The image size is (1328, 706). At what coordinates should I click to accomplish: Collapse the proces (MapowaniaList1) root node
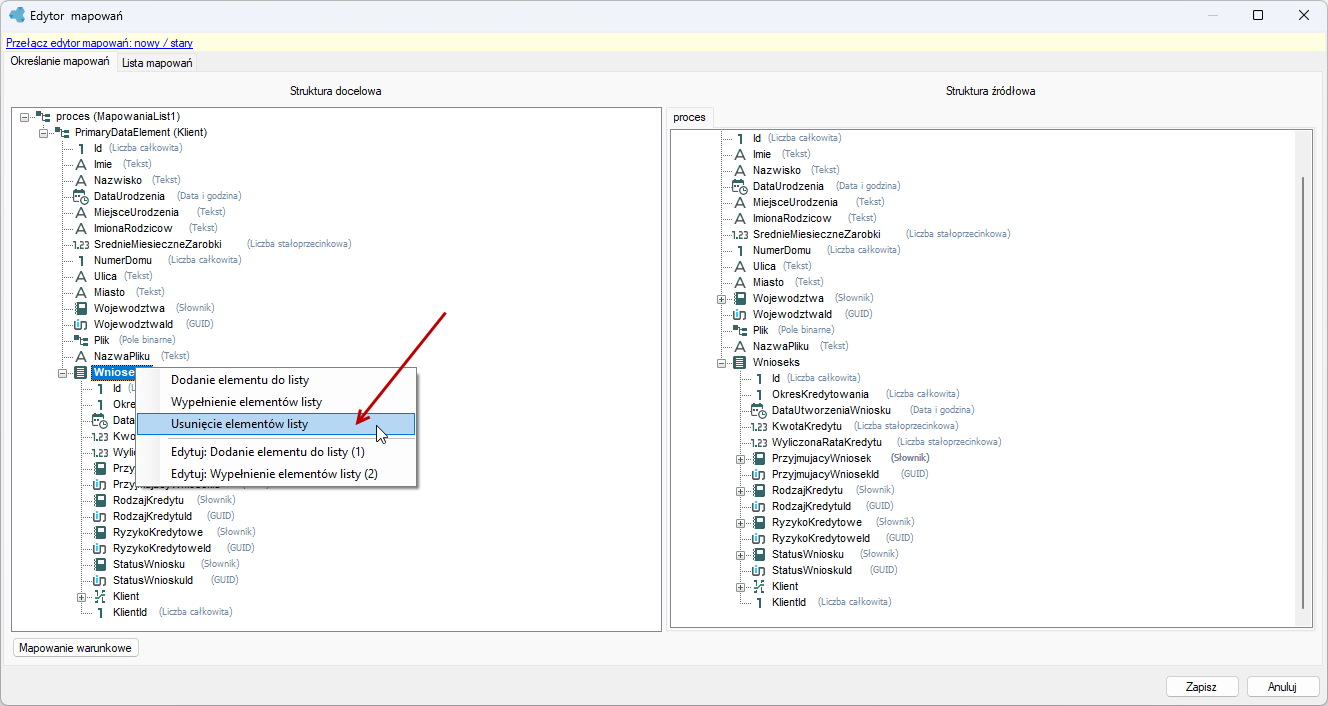(24, 117)
